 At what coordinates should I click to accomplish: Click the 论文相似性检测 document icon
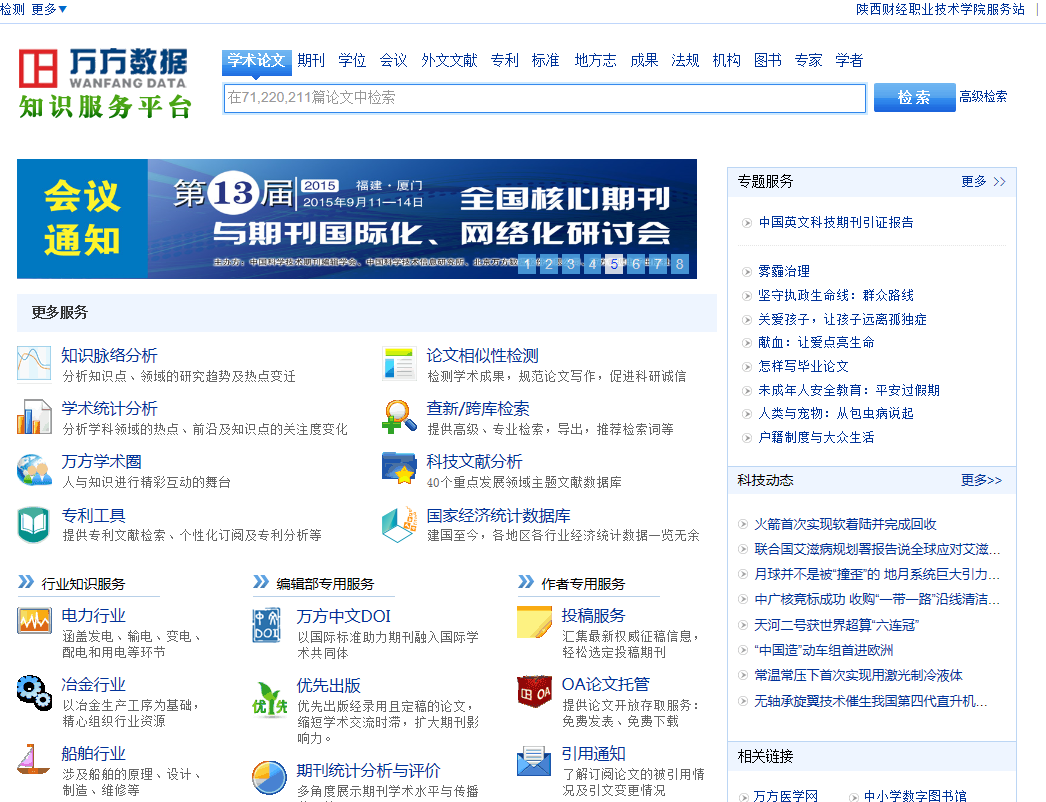[x=400, y=364]
